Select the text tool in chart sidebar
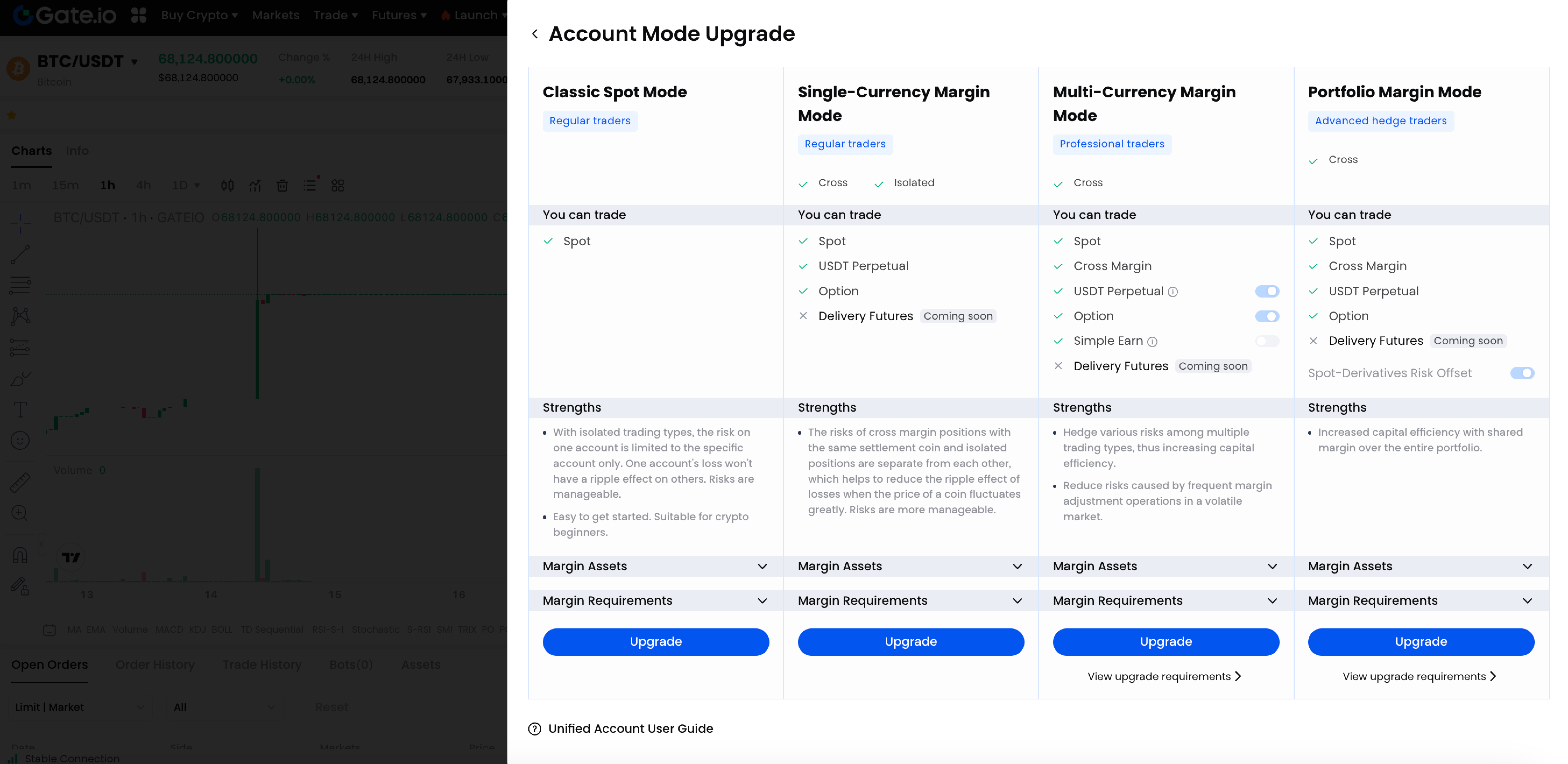Screen dimensions: 1568x764 coord(20,410)
